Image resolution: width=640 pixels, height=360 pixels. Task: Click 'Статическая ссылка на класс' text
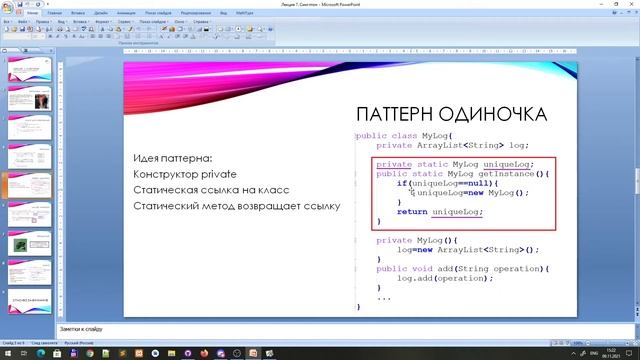tap(211, 190)
